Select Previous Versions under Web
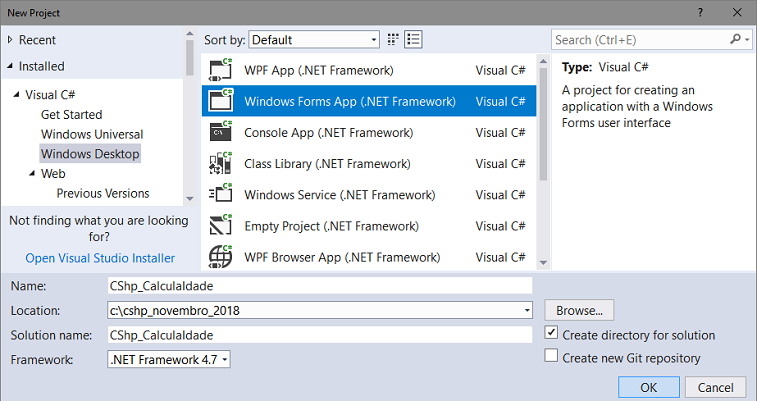This screenshot has height=401, width=757. coord(103,193)
